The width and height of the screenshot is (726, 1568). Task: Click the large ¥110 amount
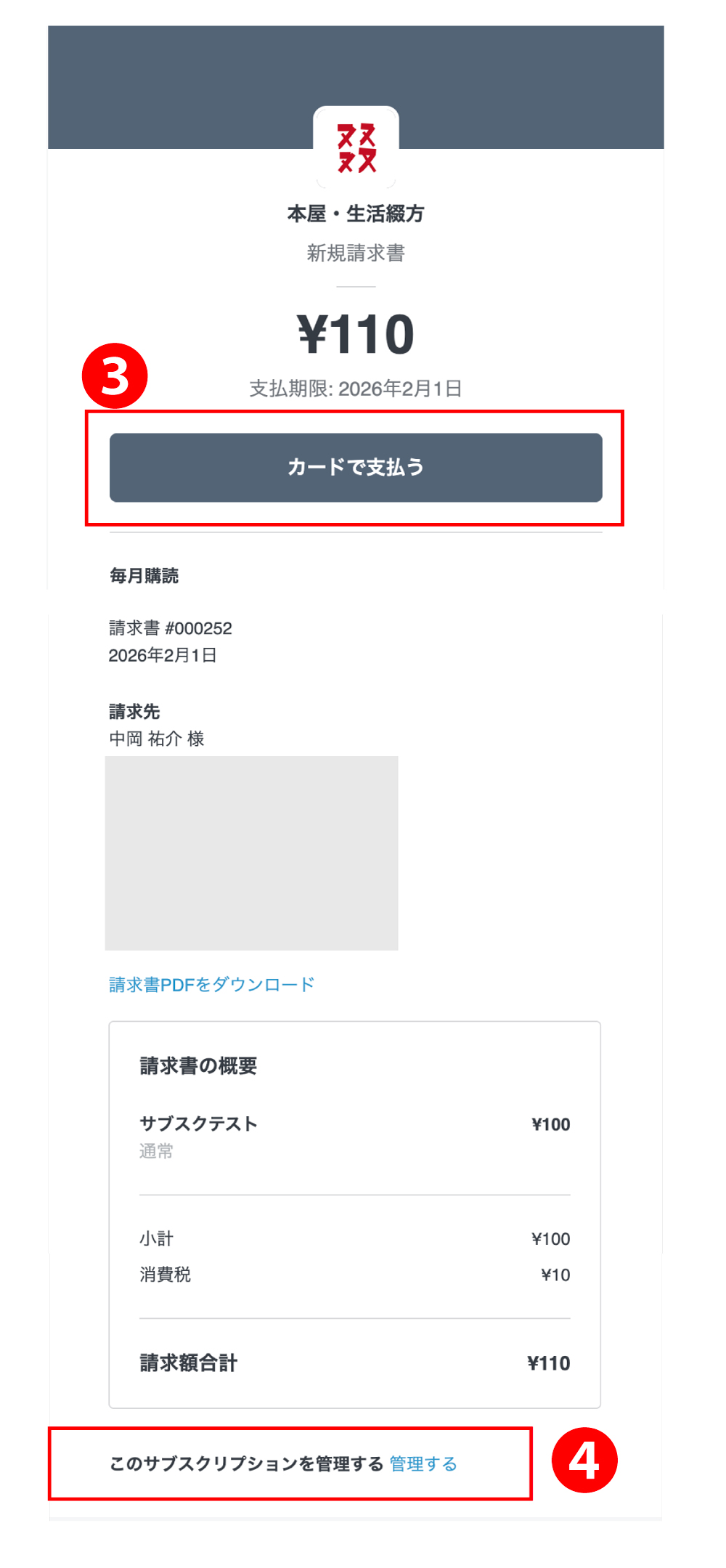coord(356,335)
